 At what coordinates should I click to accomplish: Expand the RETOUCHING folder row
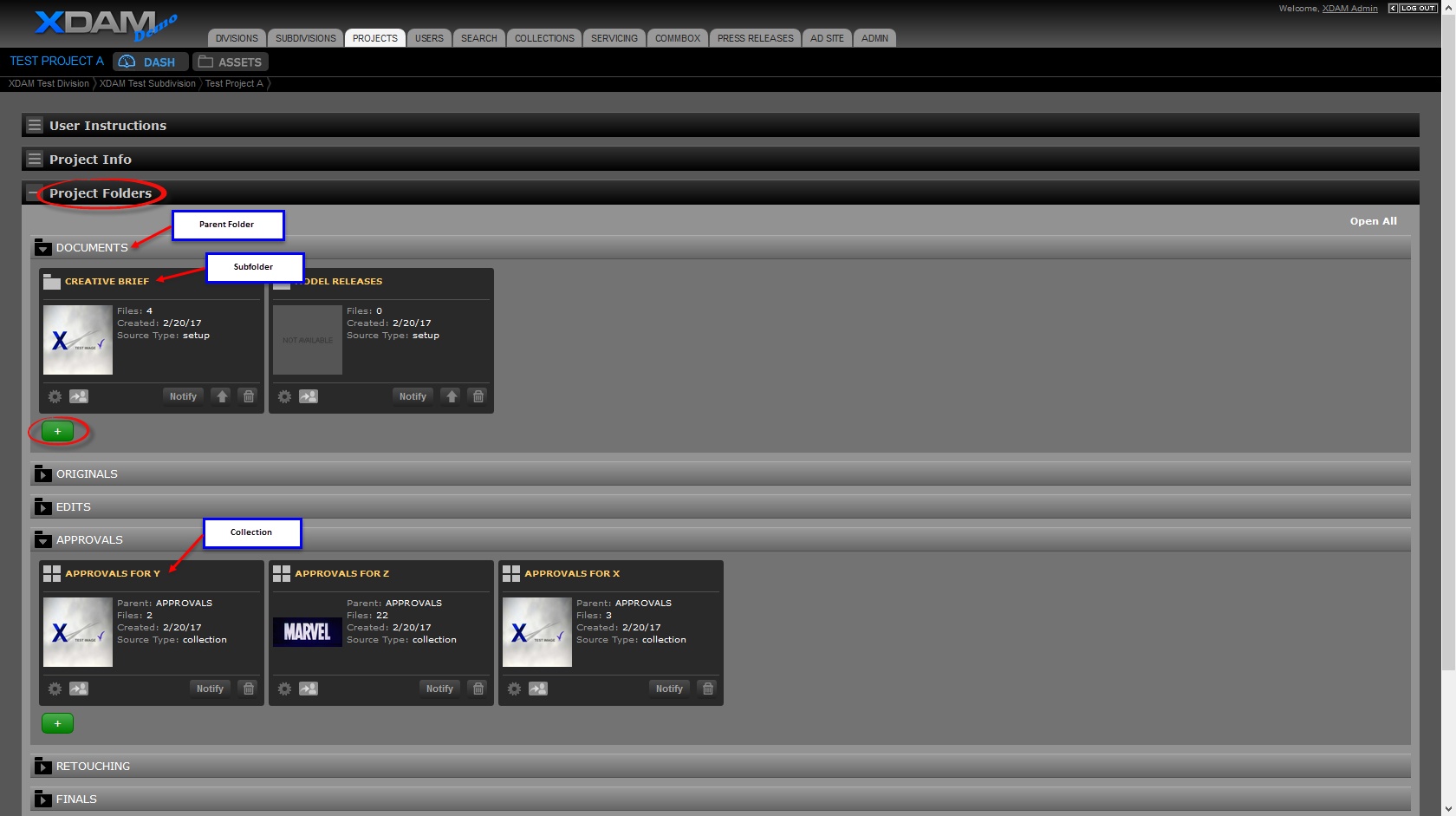pyautogui.click(x=42, y=767)
